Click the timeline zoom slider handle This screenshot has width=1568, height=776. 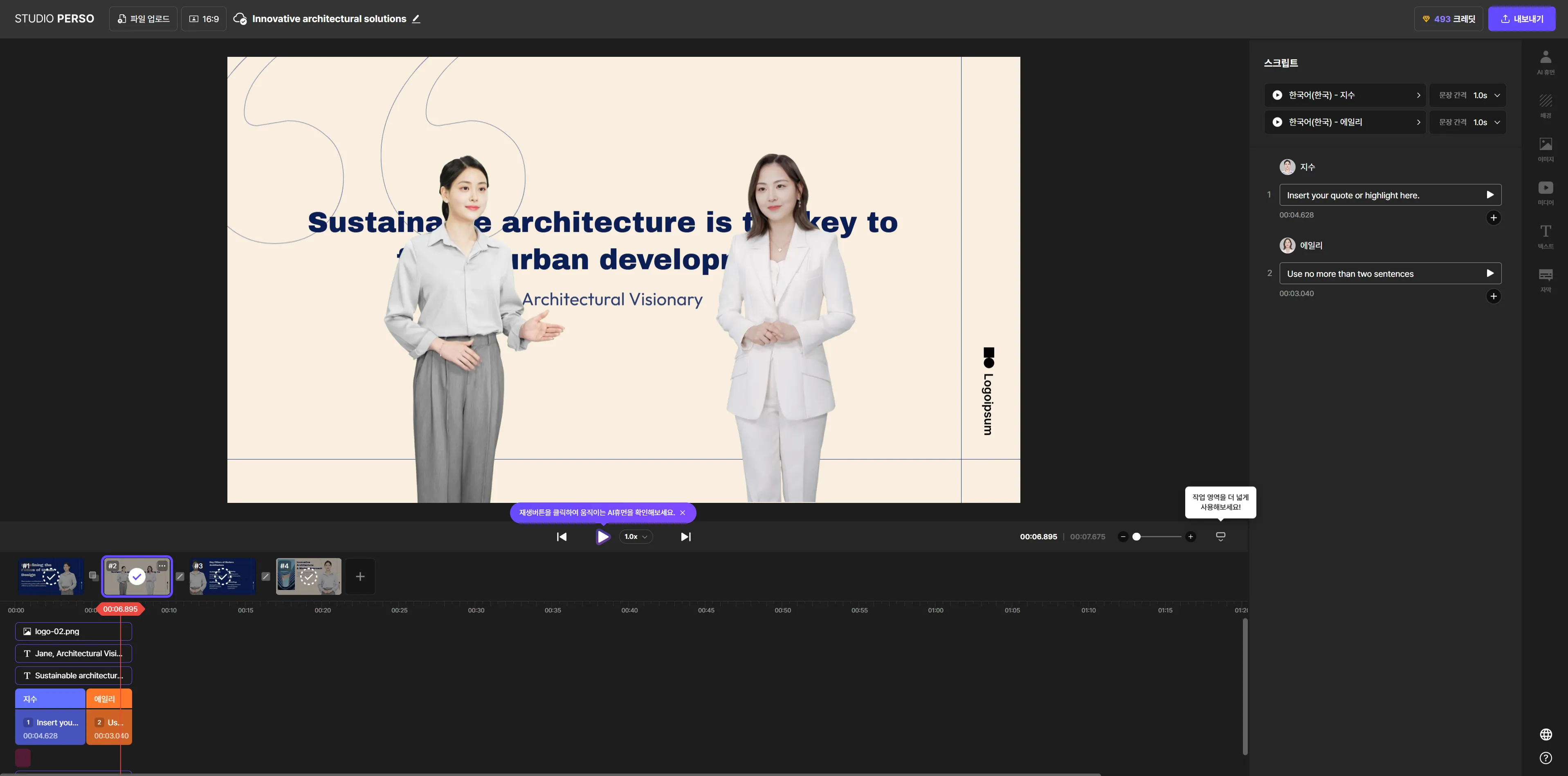pyautogui.click(x=1136, y=536)
